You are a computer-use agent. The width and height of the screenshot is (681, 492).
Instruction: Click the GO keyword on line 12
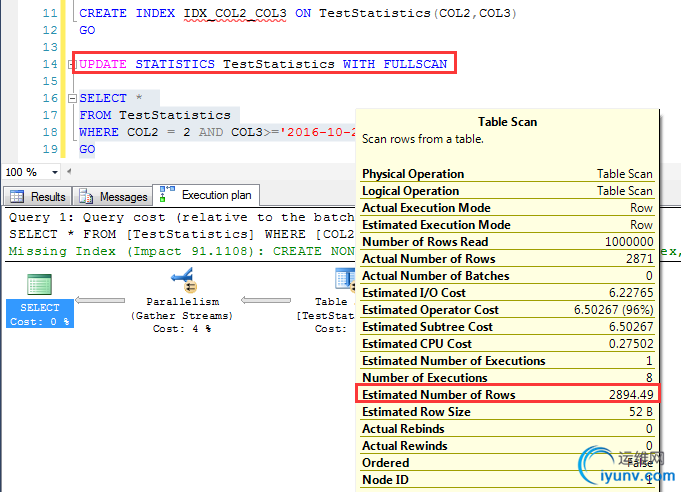[x=87, y=30]
